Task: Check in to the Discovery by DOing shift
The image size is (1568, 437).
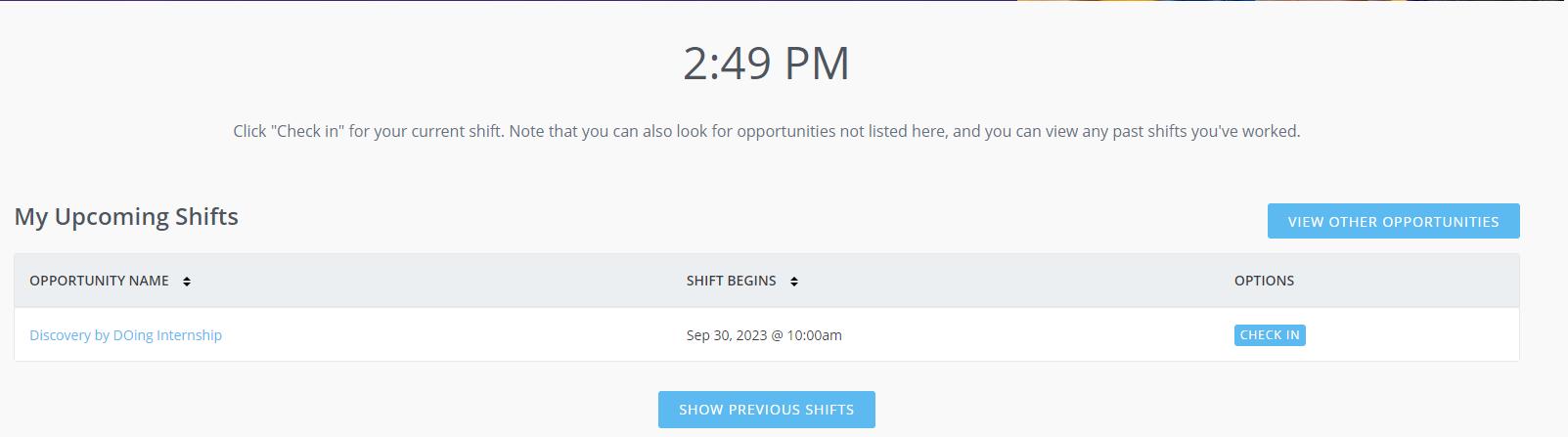Action: [1269, 335]
